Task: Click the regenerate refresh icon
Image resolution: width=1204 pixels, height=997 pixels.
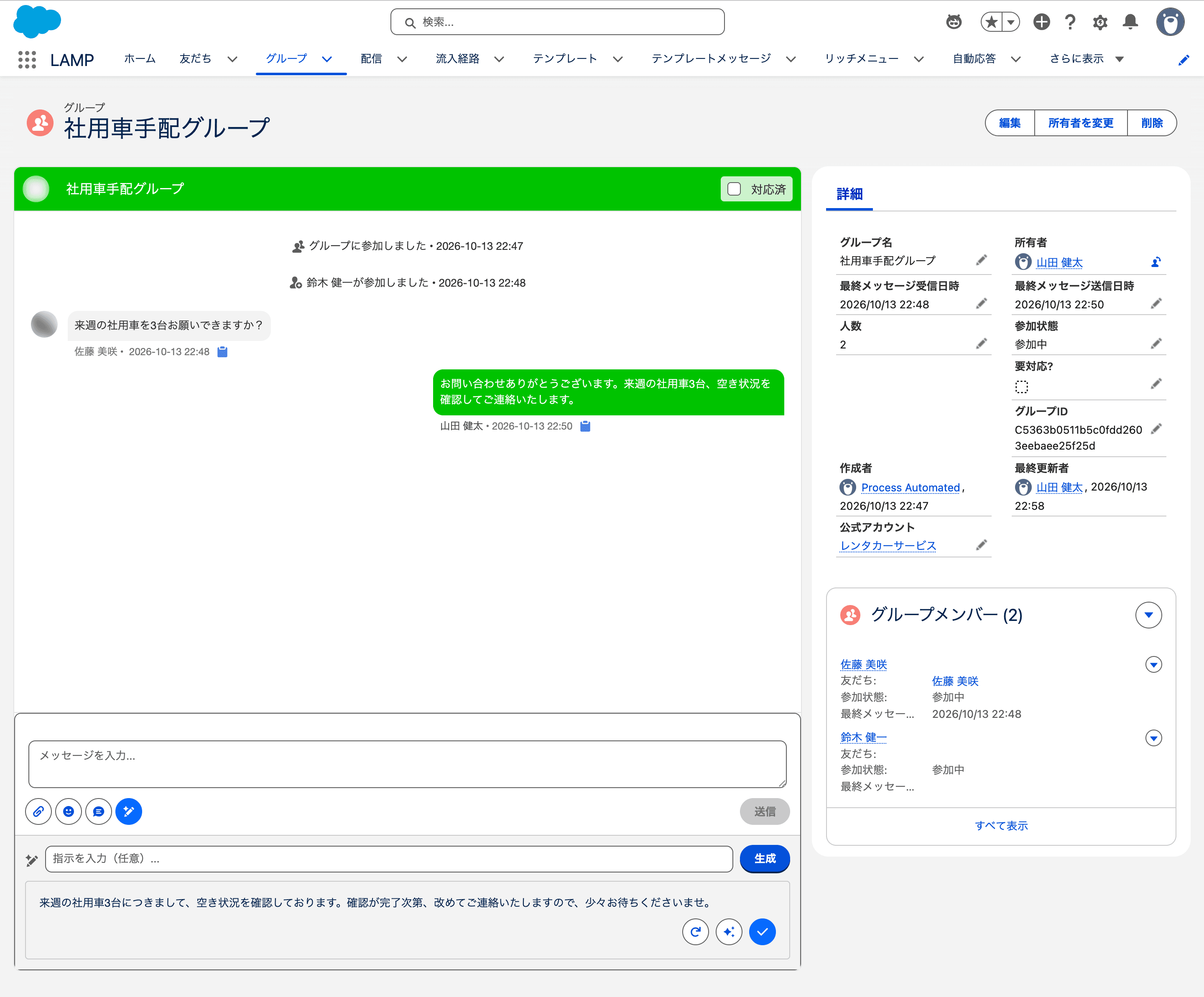Action: tap(696, 932)
